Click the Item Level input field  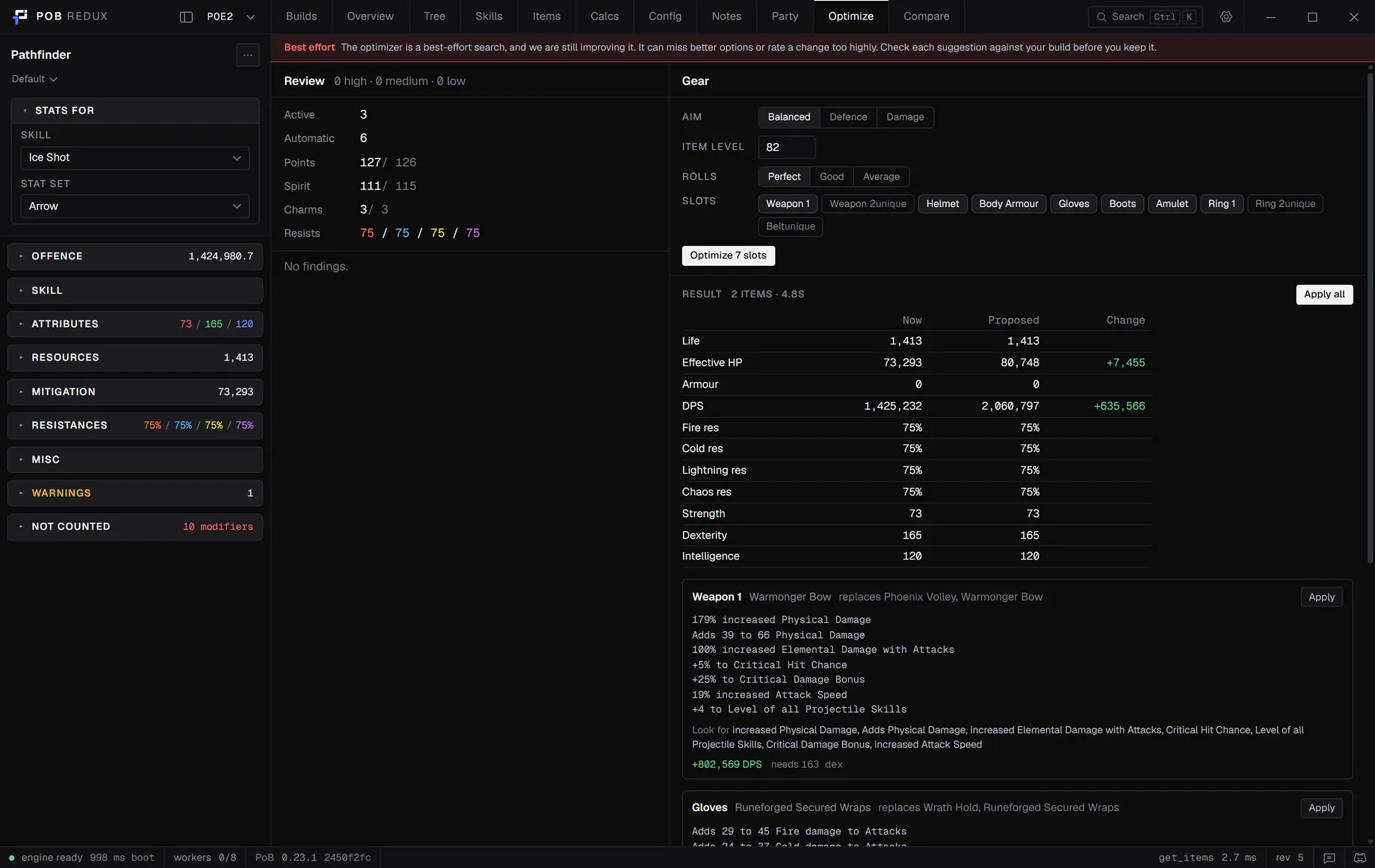coord(786,147)
